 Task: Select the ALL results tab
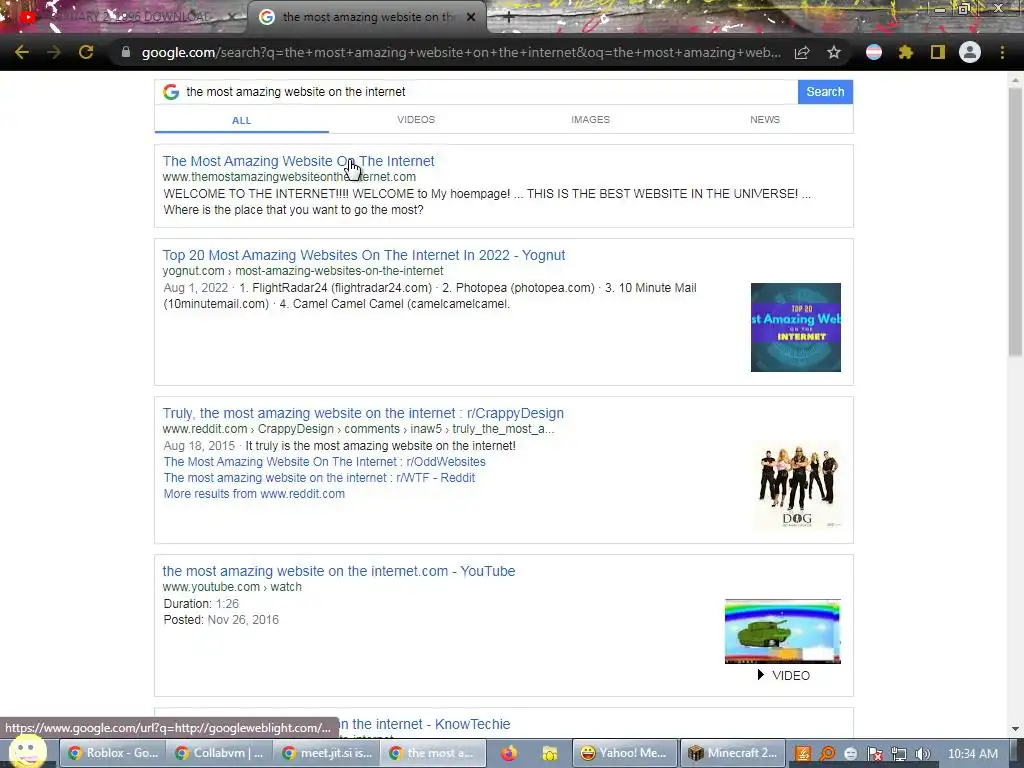coord(242,120)
